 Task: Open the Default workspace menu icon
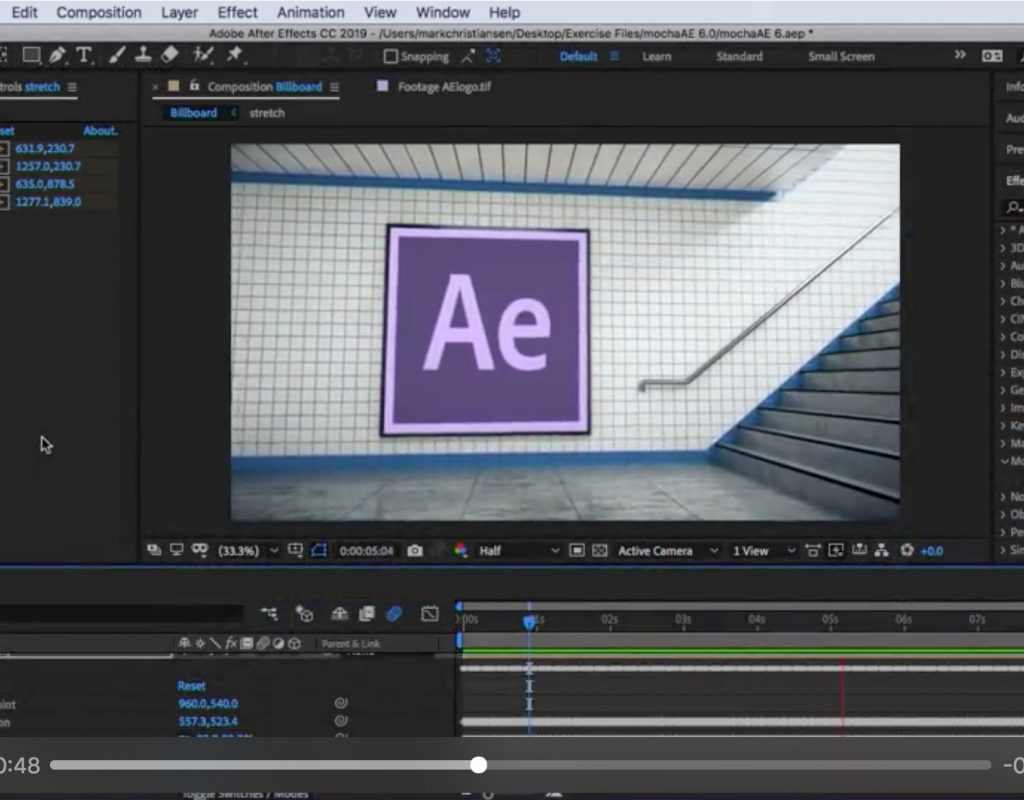615,56
